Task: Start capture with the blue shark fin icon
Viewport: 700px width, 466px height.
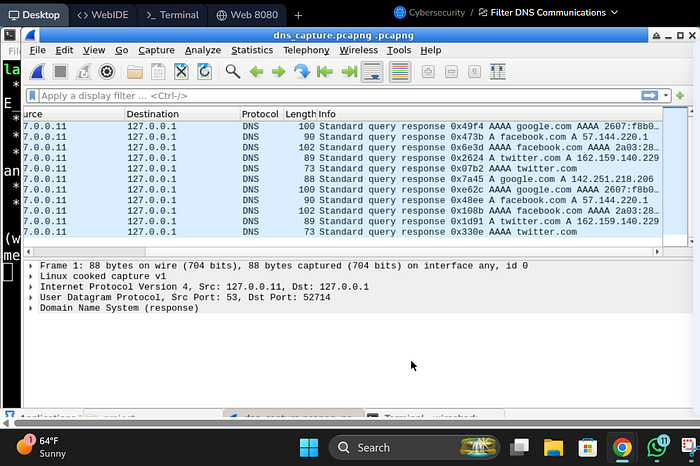Action: click(x=38, y=72)
